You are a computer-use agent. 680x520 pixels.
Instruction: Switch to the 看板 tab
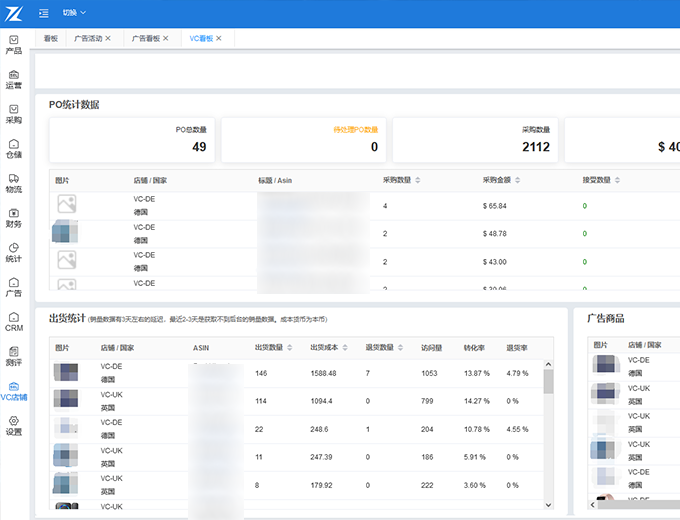tap(50, 38)
